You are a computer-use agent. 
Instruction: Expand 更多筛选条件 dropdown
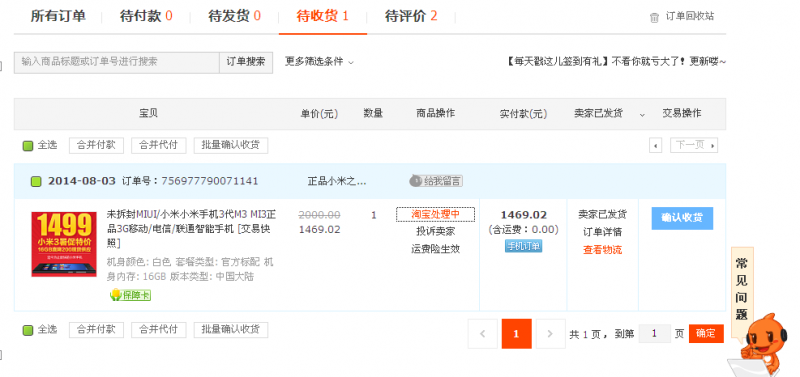(x=319, y=62)
